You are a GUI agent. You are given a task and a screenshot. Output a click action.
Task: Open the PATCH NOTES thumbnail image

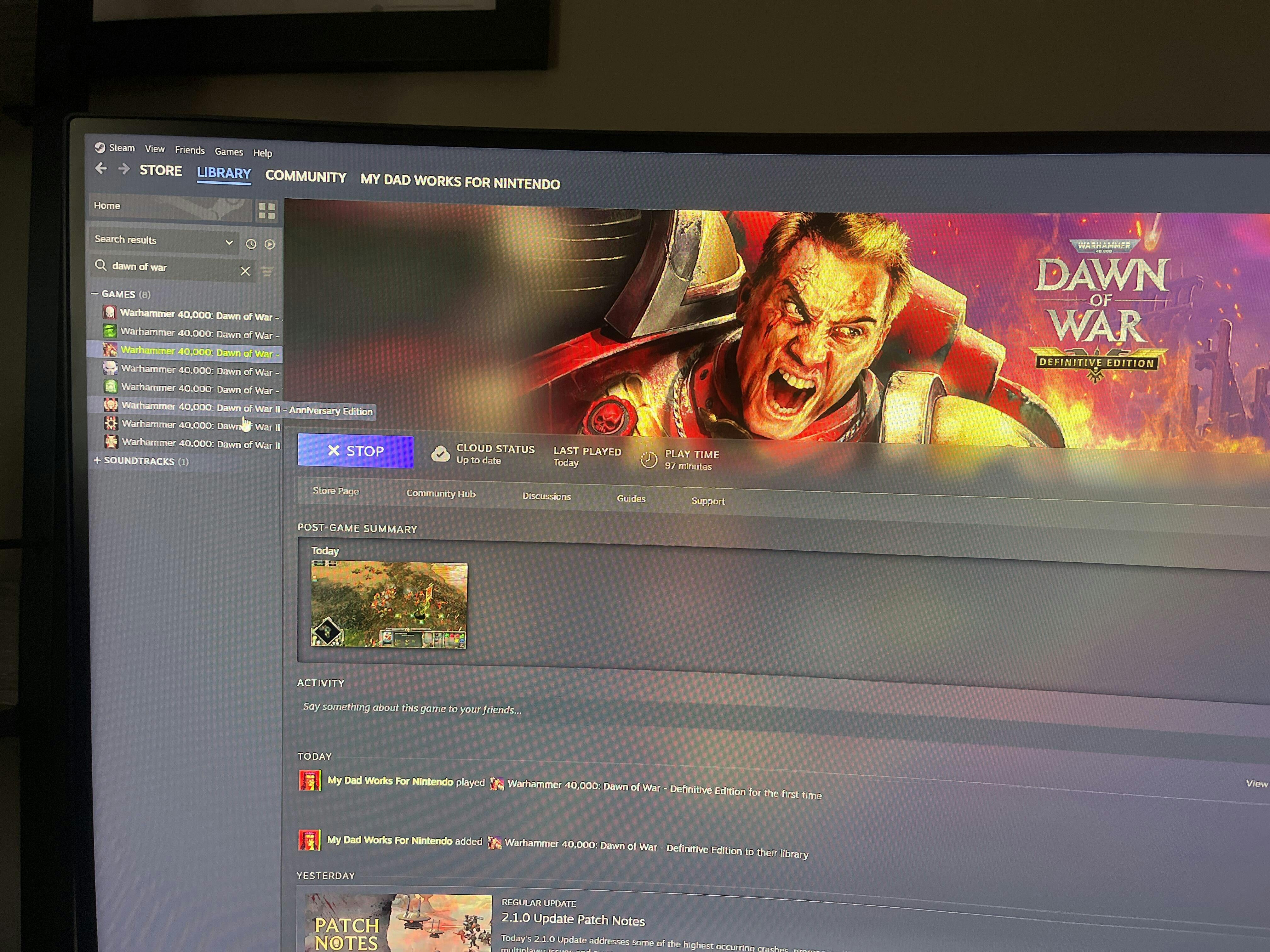pos(397,923)
